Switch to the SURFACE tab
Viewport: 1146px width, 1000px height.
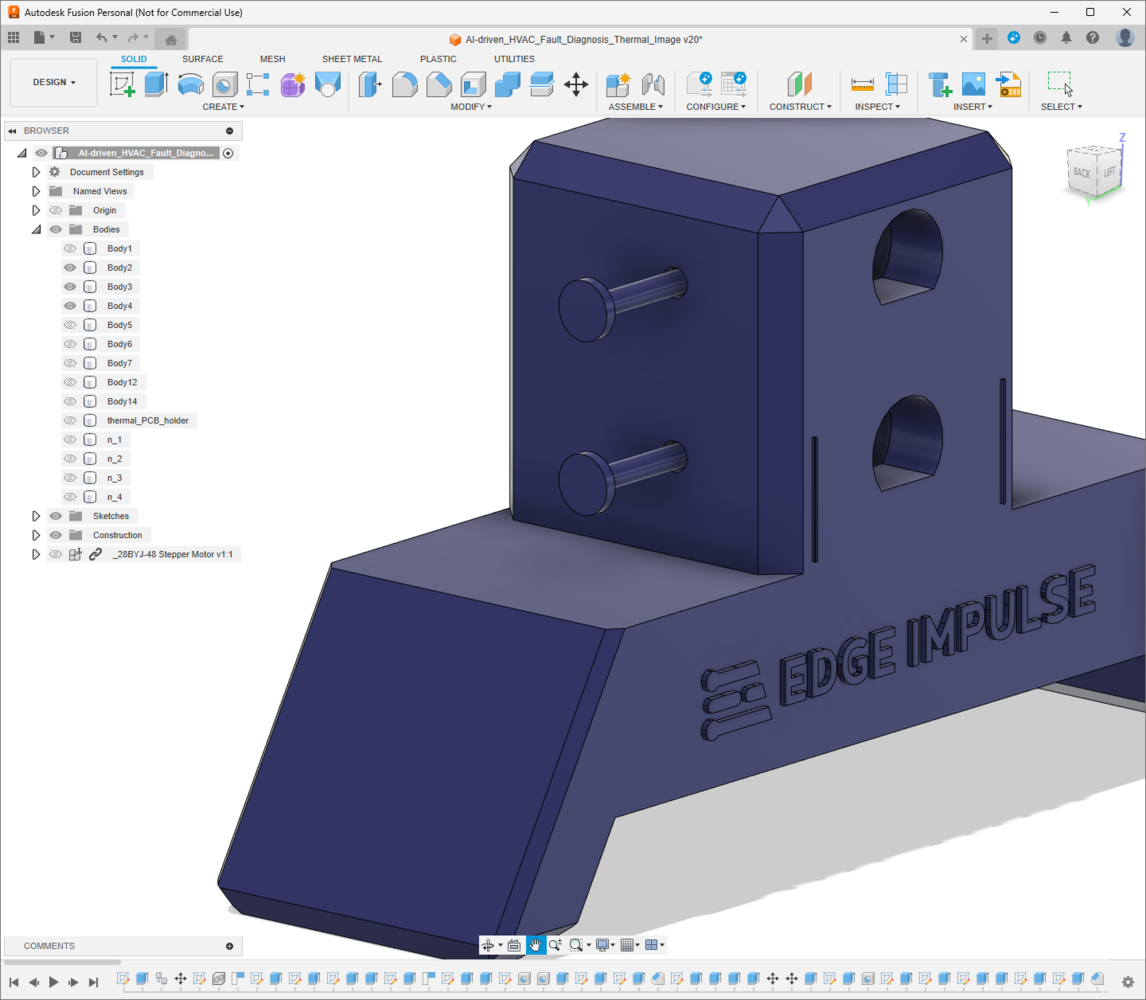tap(202, 59)
